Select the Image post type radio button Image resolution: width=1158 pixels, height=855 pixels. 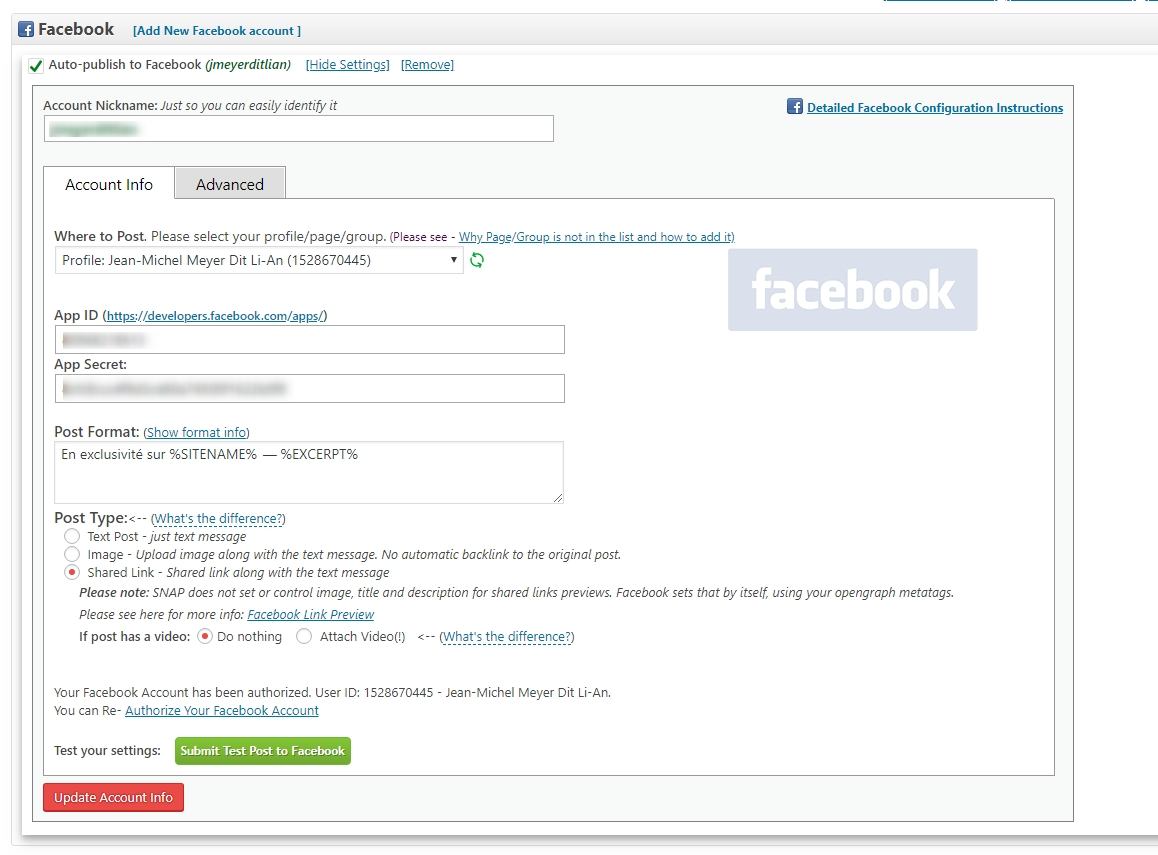click(72, 554)
